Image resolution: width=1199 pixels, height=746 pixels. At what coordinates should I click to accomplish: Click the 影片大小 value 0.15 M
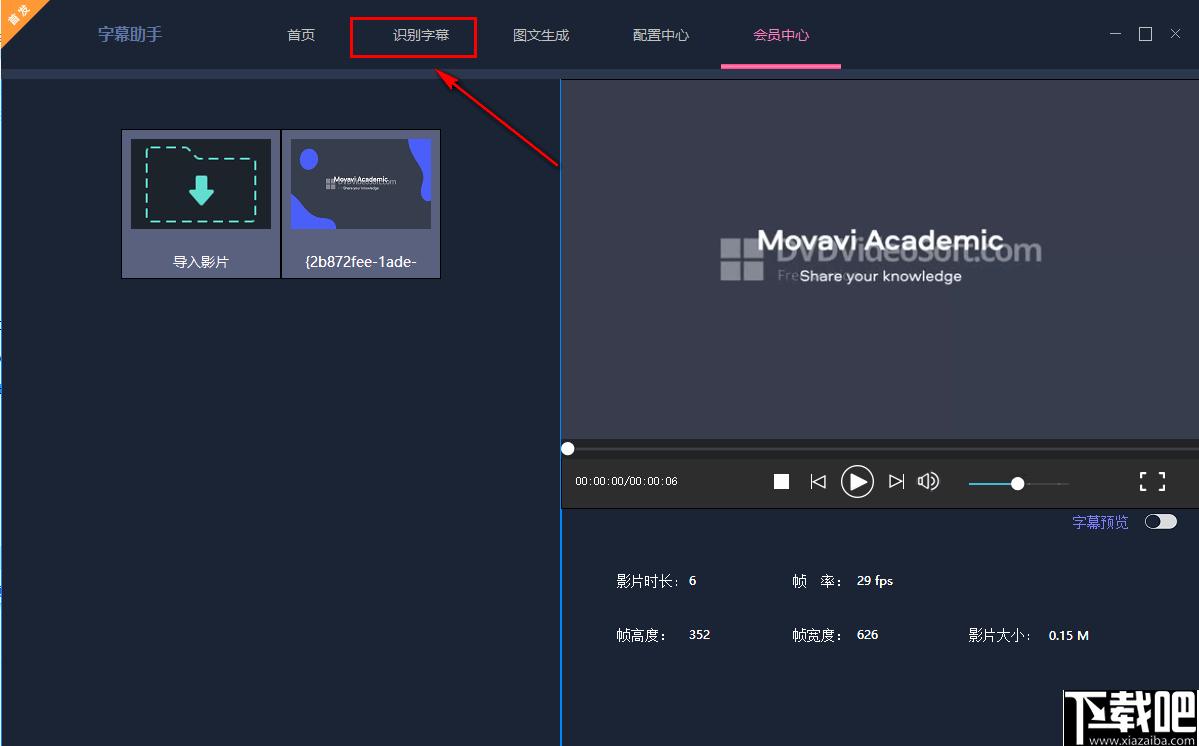click(1068, 635)
